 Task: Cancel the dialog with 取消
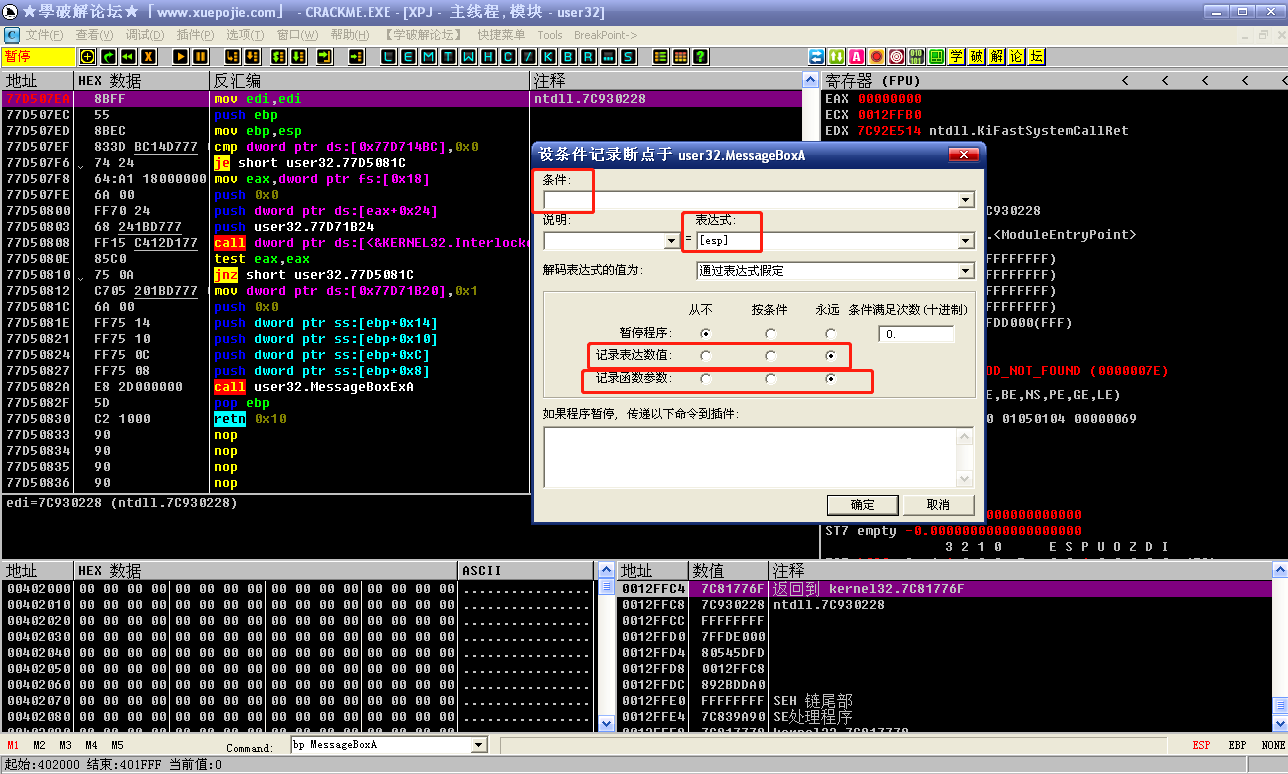tap(938, 504)
